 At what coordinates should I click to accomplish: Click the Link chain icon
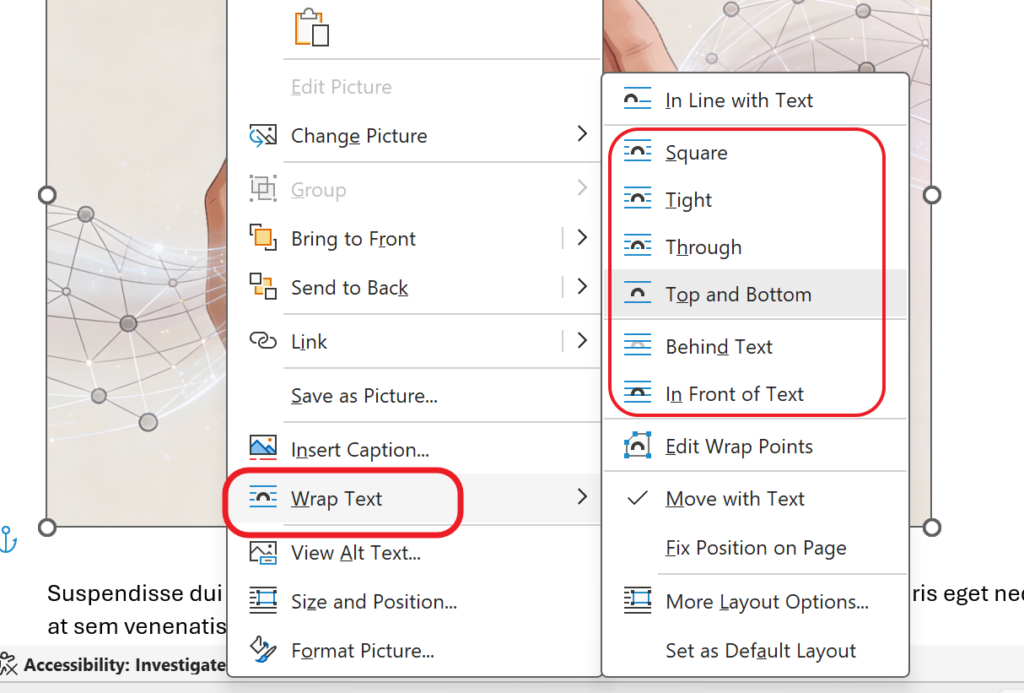click(263, 342)
